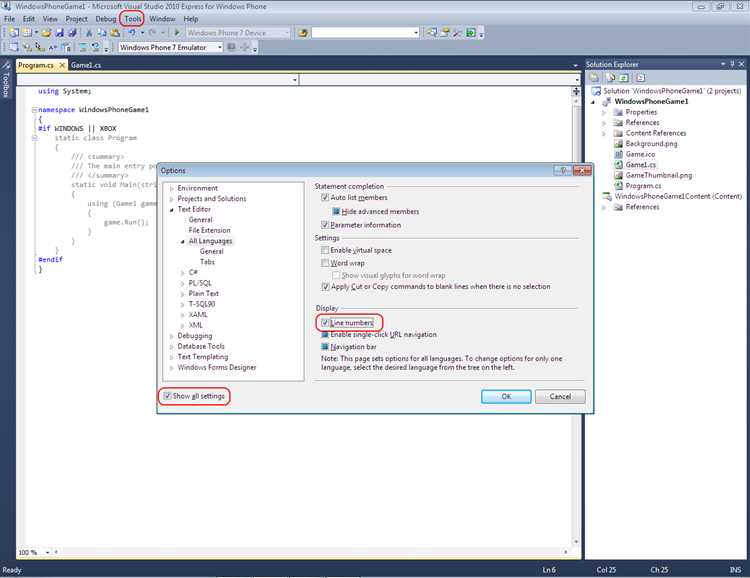750x578 pixels.
Task: Click the Undo arrow icon
Action: [x=132, y=33]
